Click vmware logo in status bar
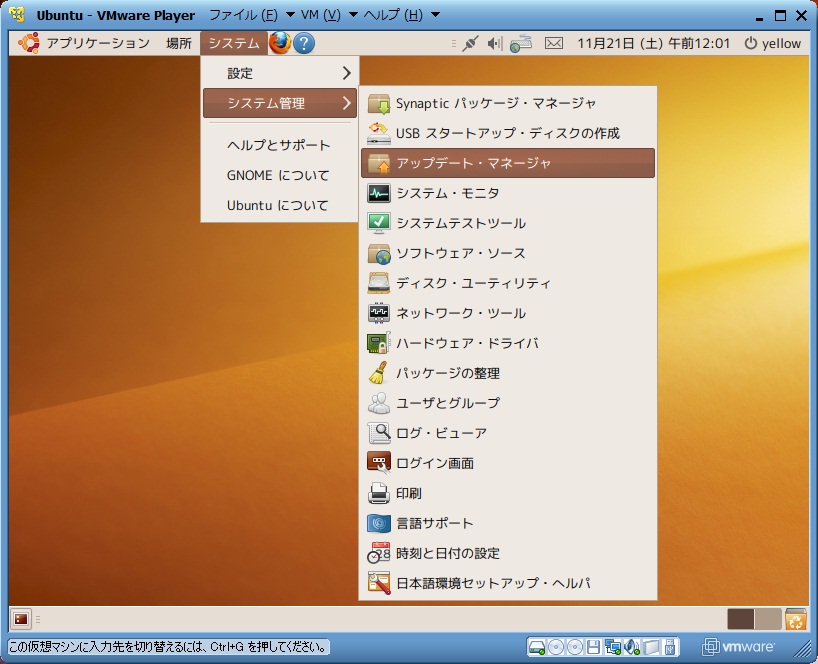This screenshot has width=818, height=664. pos(739,647)
